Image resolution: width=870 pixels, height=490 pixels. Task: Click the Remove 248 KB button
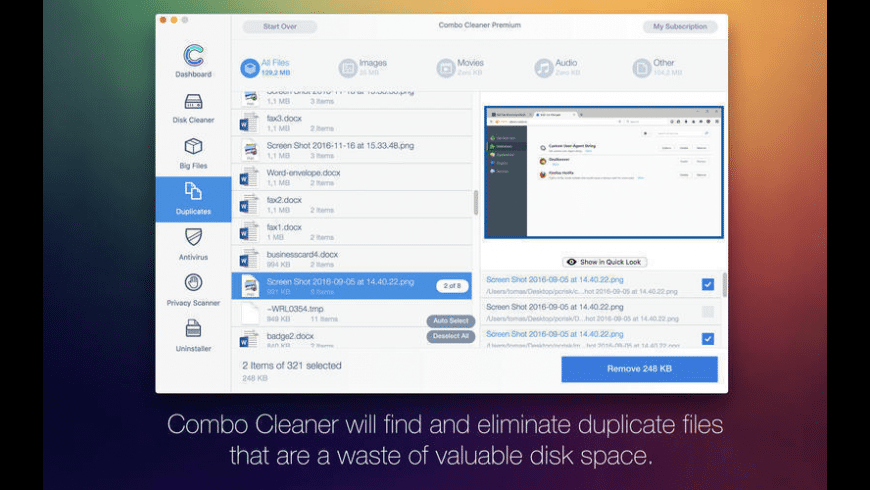point(639,369)
